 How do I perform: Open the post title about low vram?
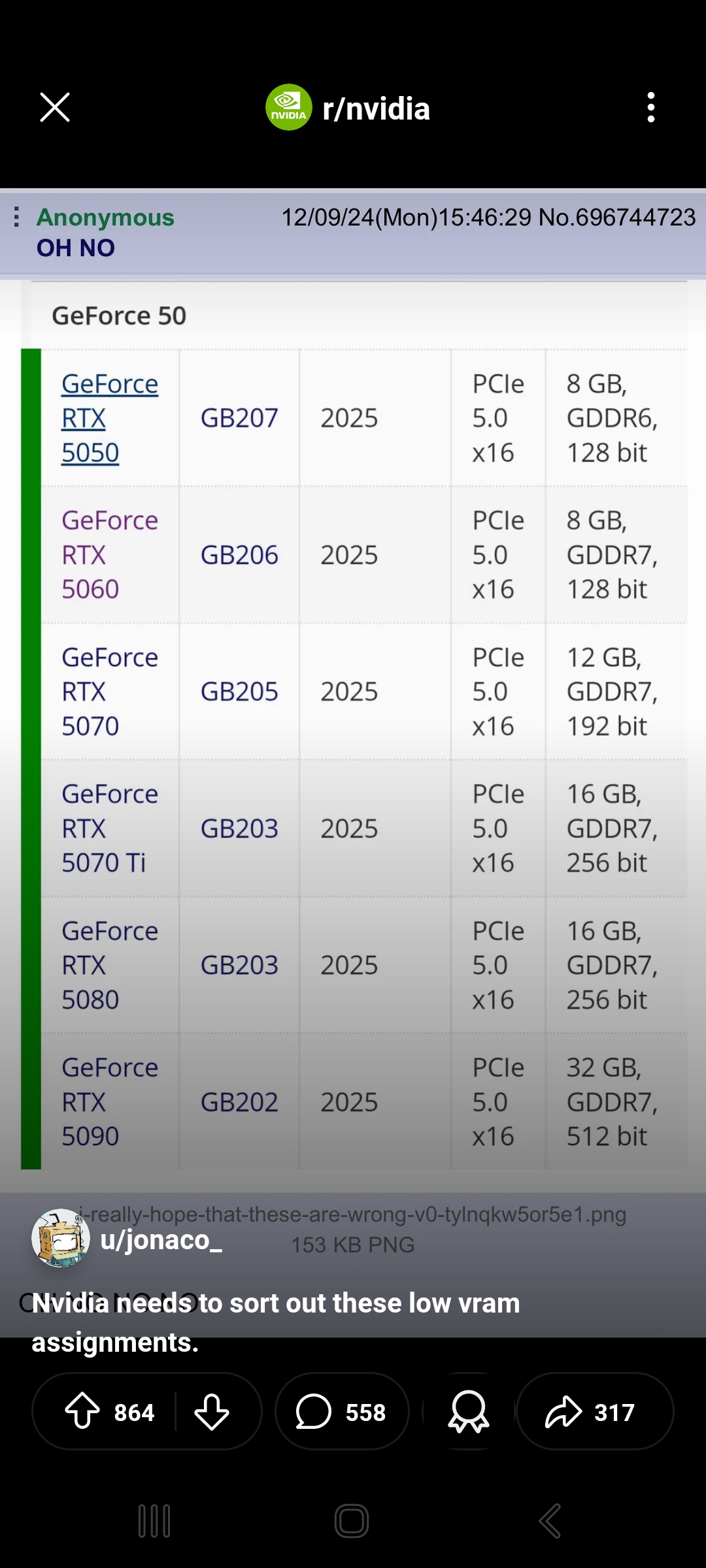(x=276, y=1322)
